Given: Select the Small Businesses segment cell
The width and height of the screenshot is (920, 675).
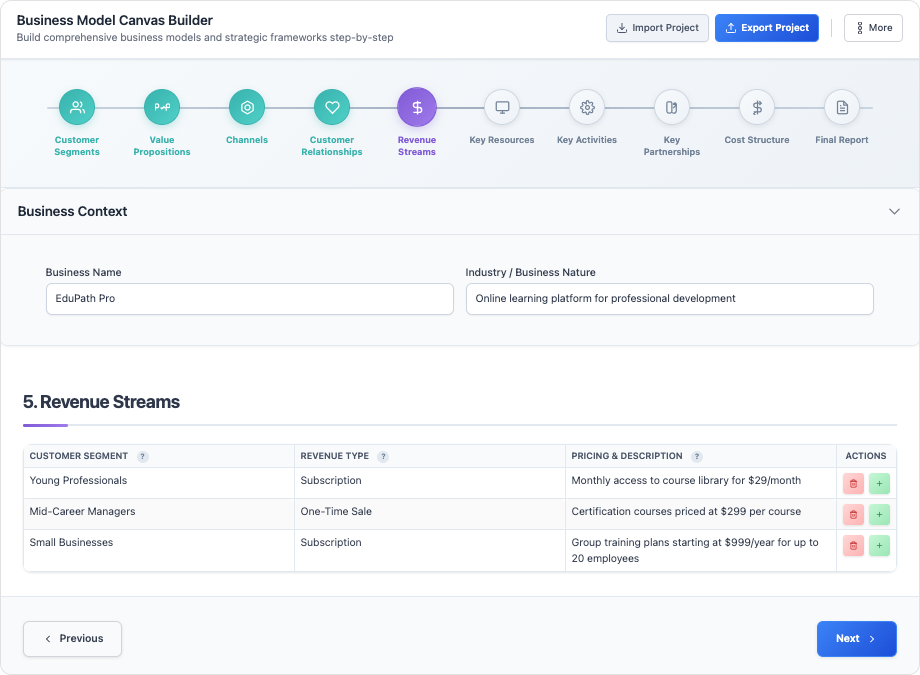Looking at the screenshot, I should (159, 551).
